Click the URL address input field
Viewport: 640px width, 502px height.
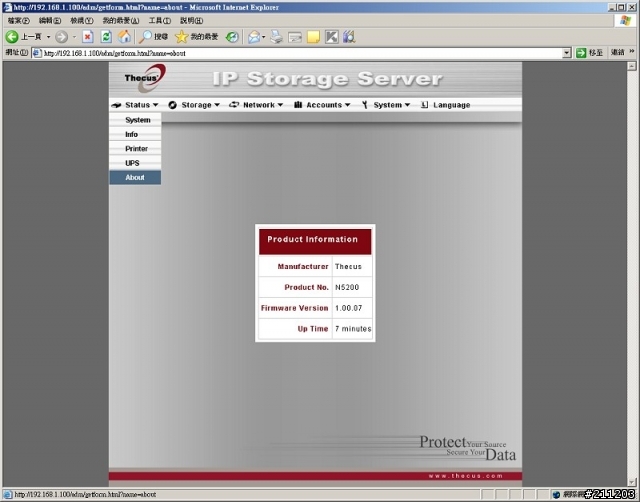[302, 53]
